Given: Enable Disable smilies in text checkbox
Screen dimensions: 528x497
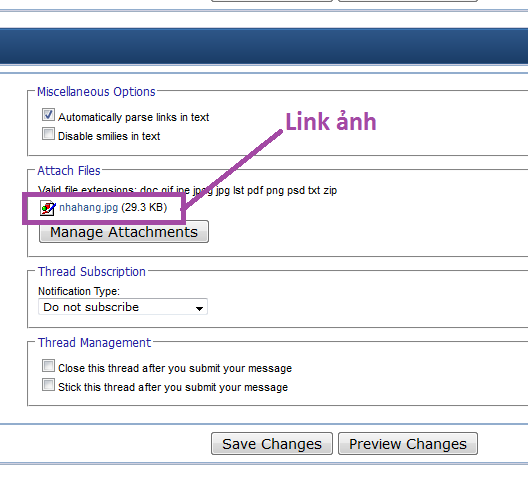Looking at the screenshot, I should click(48, 133).
